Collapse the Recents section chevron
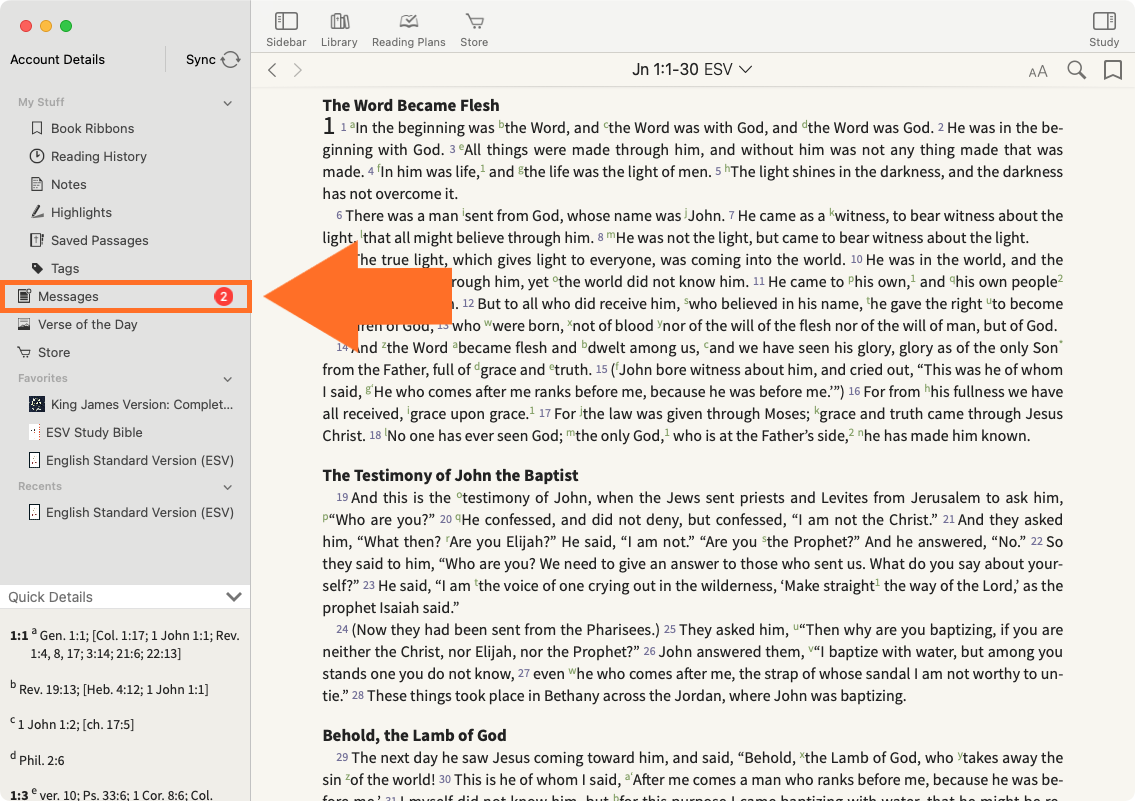This screenshot has height=801, width=1135. 227,488
